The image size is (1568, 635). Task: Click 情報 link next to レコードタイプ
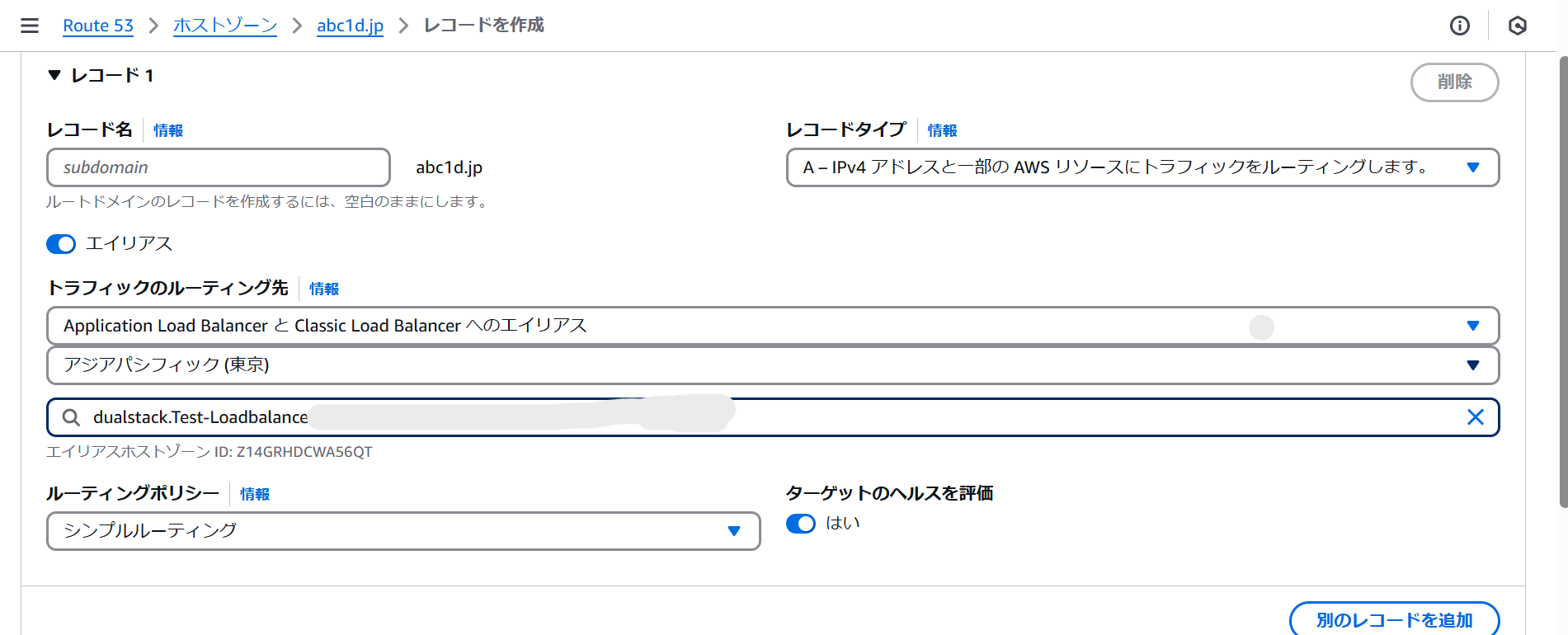(942, 130)
